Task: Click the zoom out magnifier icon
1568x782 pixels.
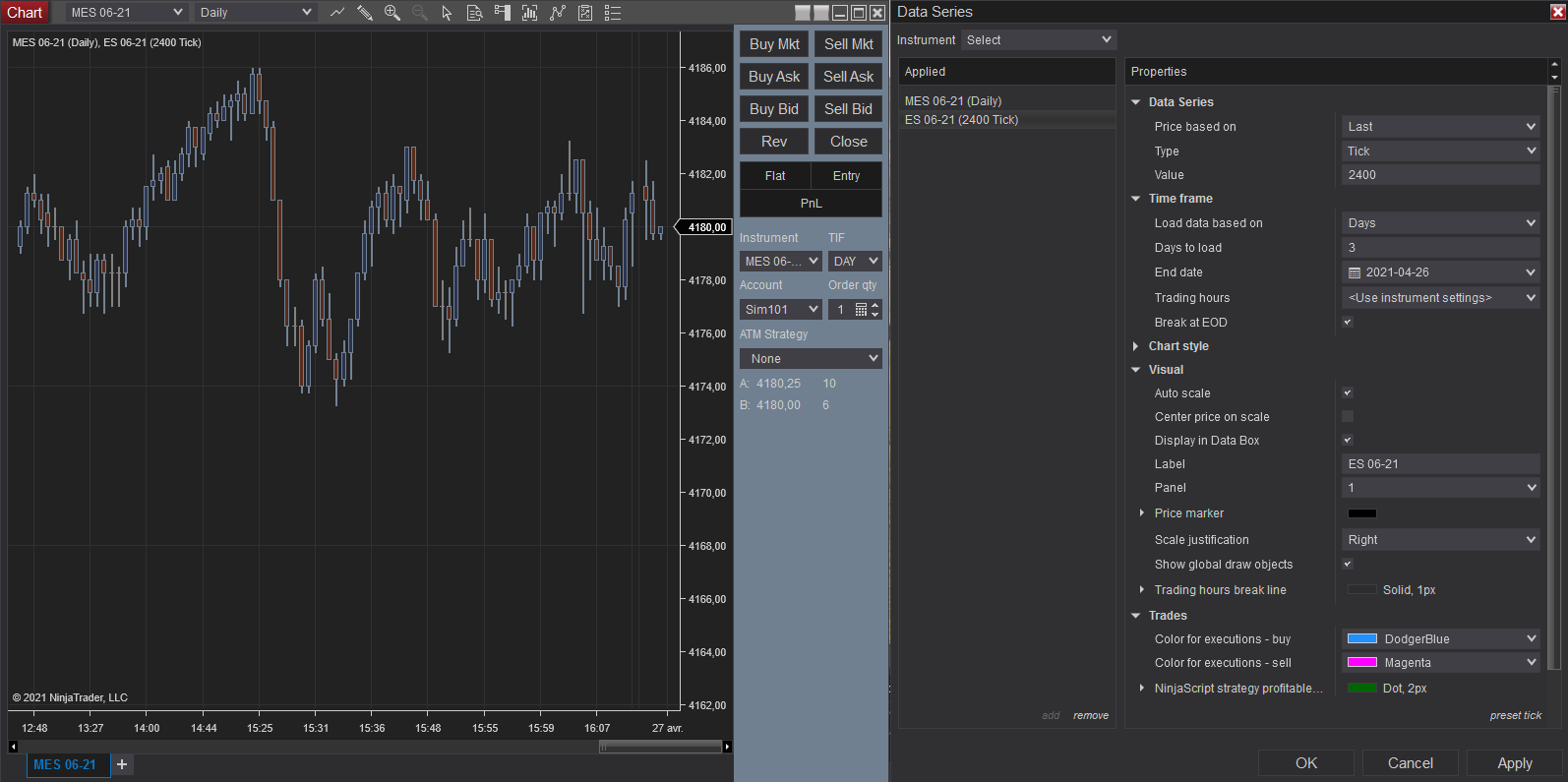Action: tap(420, 13)
